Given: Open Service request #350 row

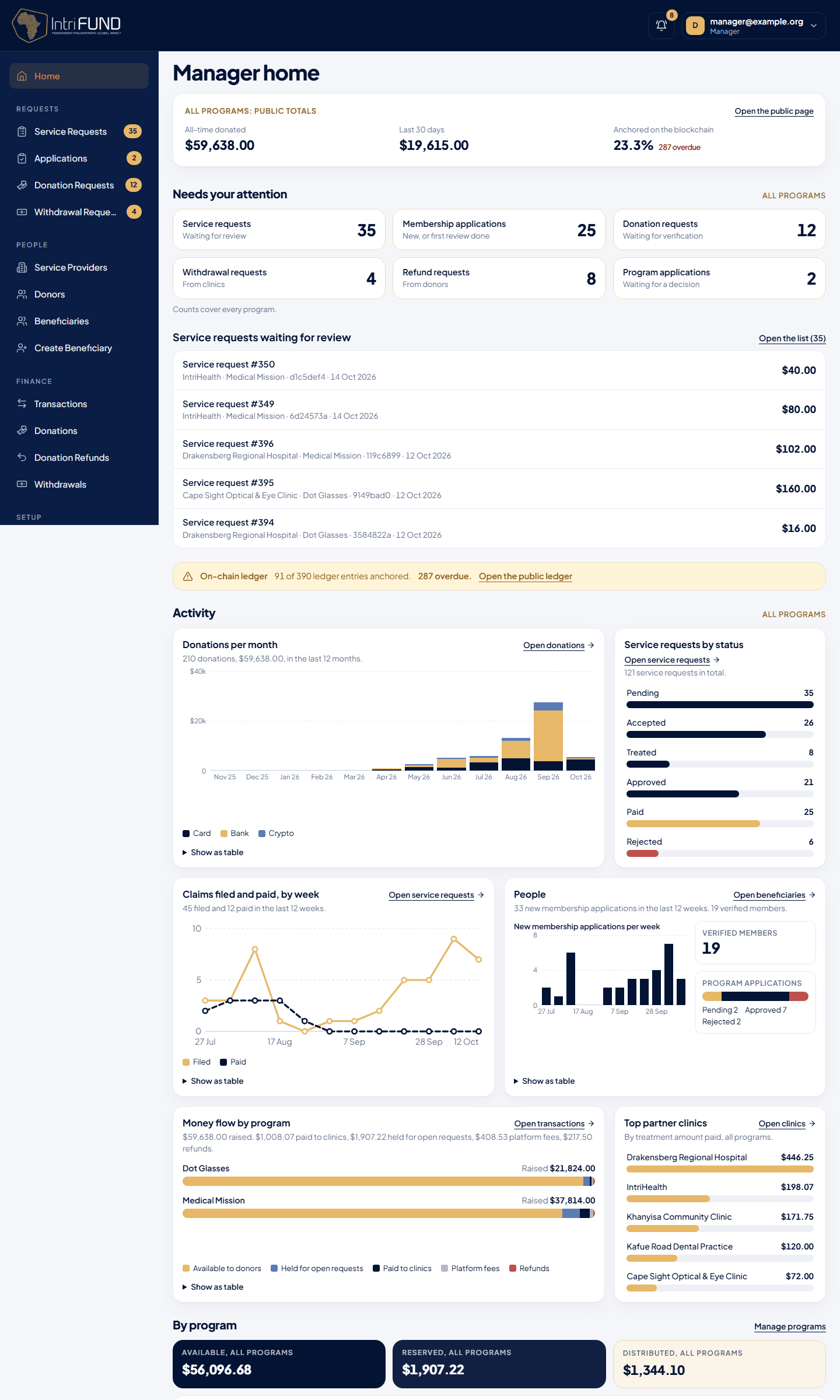Looking at the screenshot, I should [x=499, y=370].
